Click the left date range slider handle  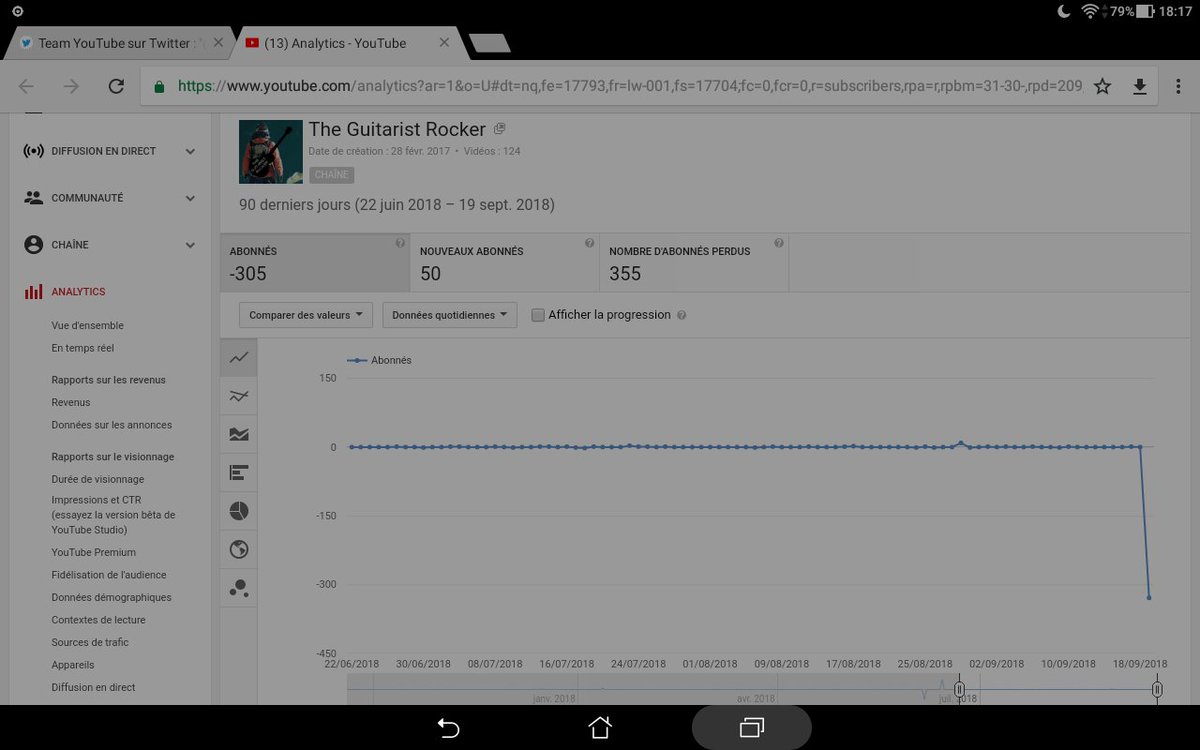[x=959, y=689]
